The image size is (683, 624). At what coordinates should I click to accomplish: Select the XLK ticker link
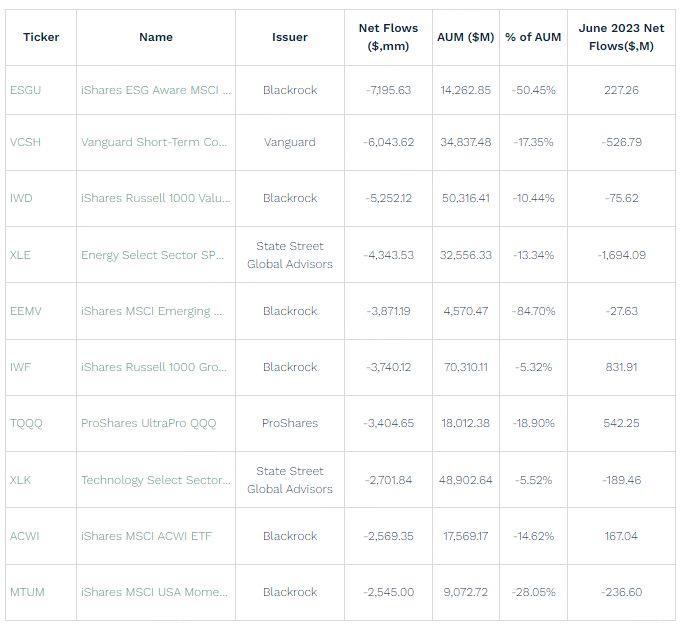click(x=21, y=480)
